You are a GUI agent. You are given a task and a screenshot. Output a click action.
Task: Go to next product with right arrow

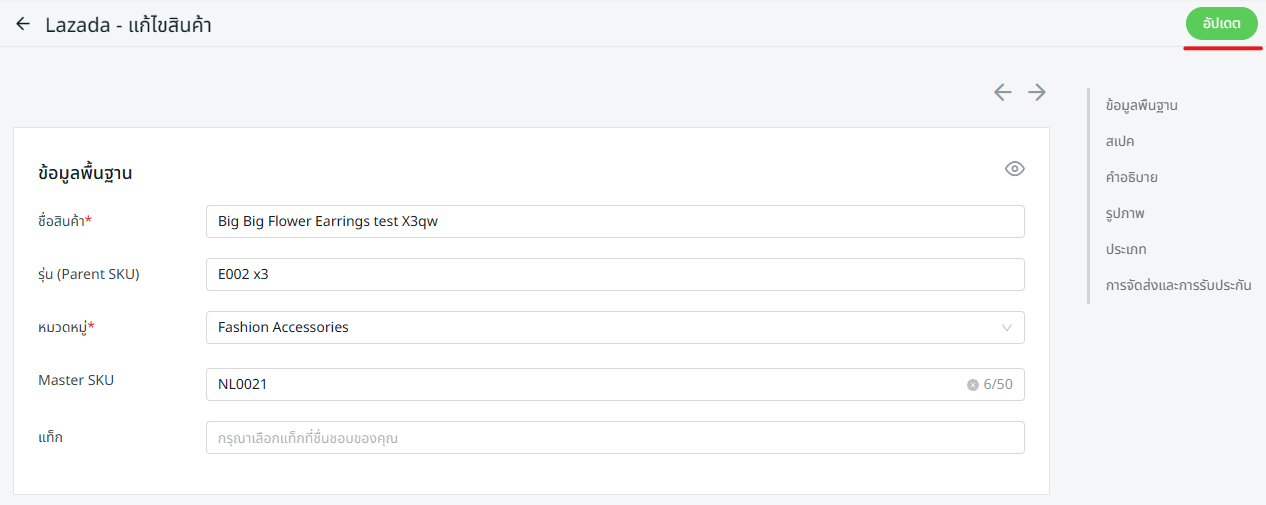pos(1037,92)
